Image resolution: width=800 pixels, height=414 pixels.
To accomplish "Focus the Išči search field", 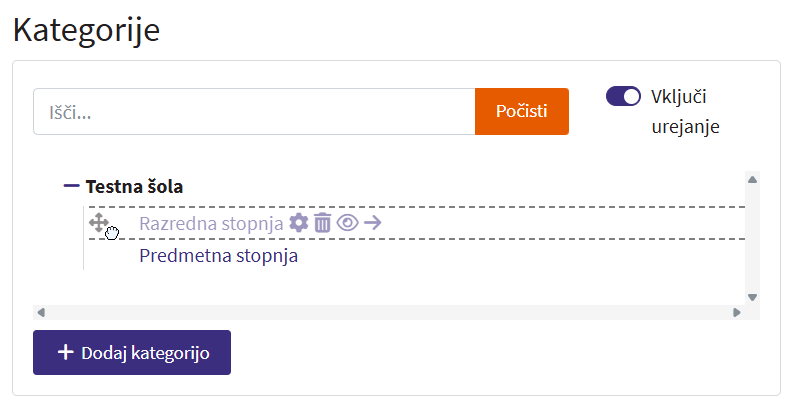I will click(x=254, y=112).
